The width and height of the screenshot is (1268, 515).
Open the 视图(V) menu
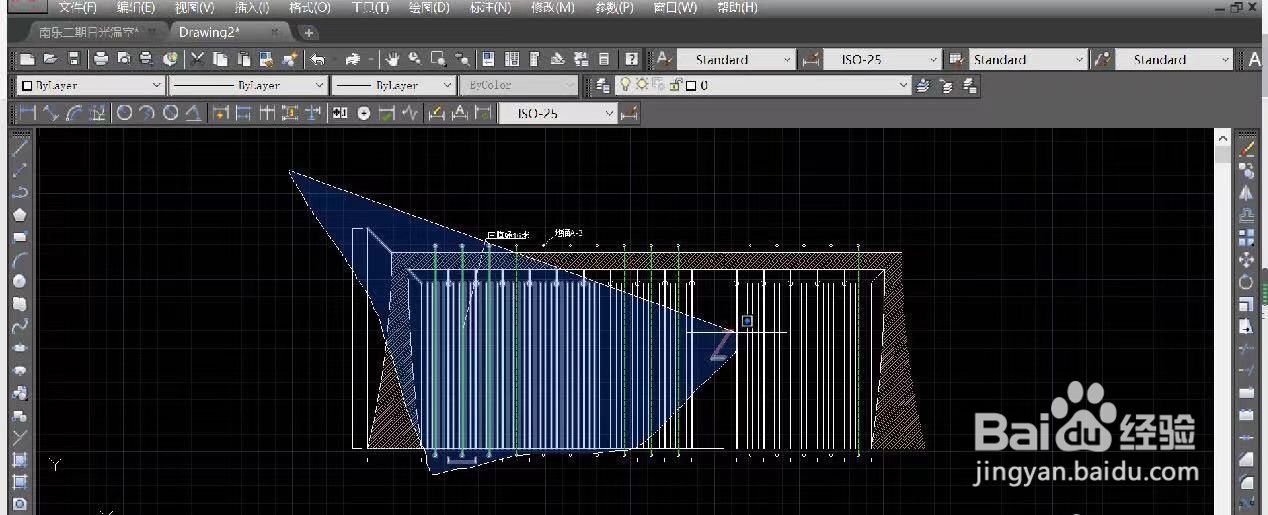tap(193, 7)
